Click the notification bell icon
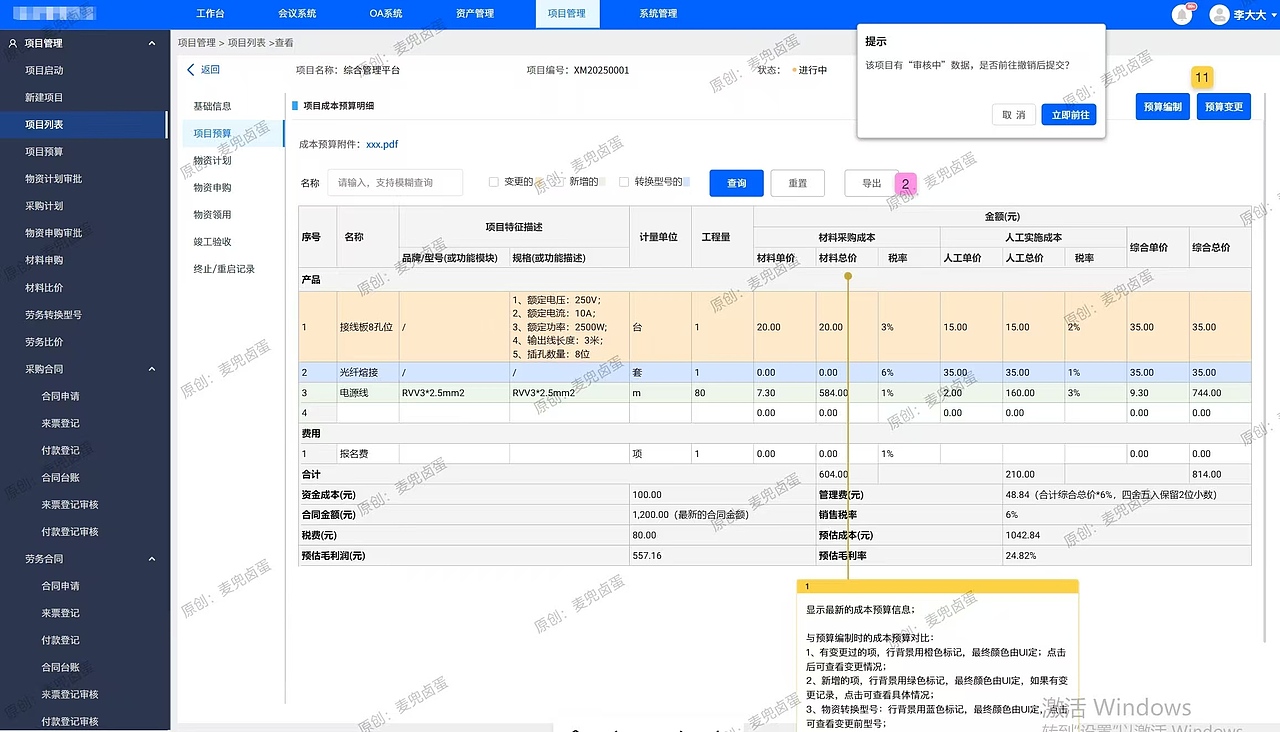 1181,13
